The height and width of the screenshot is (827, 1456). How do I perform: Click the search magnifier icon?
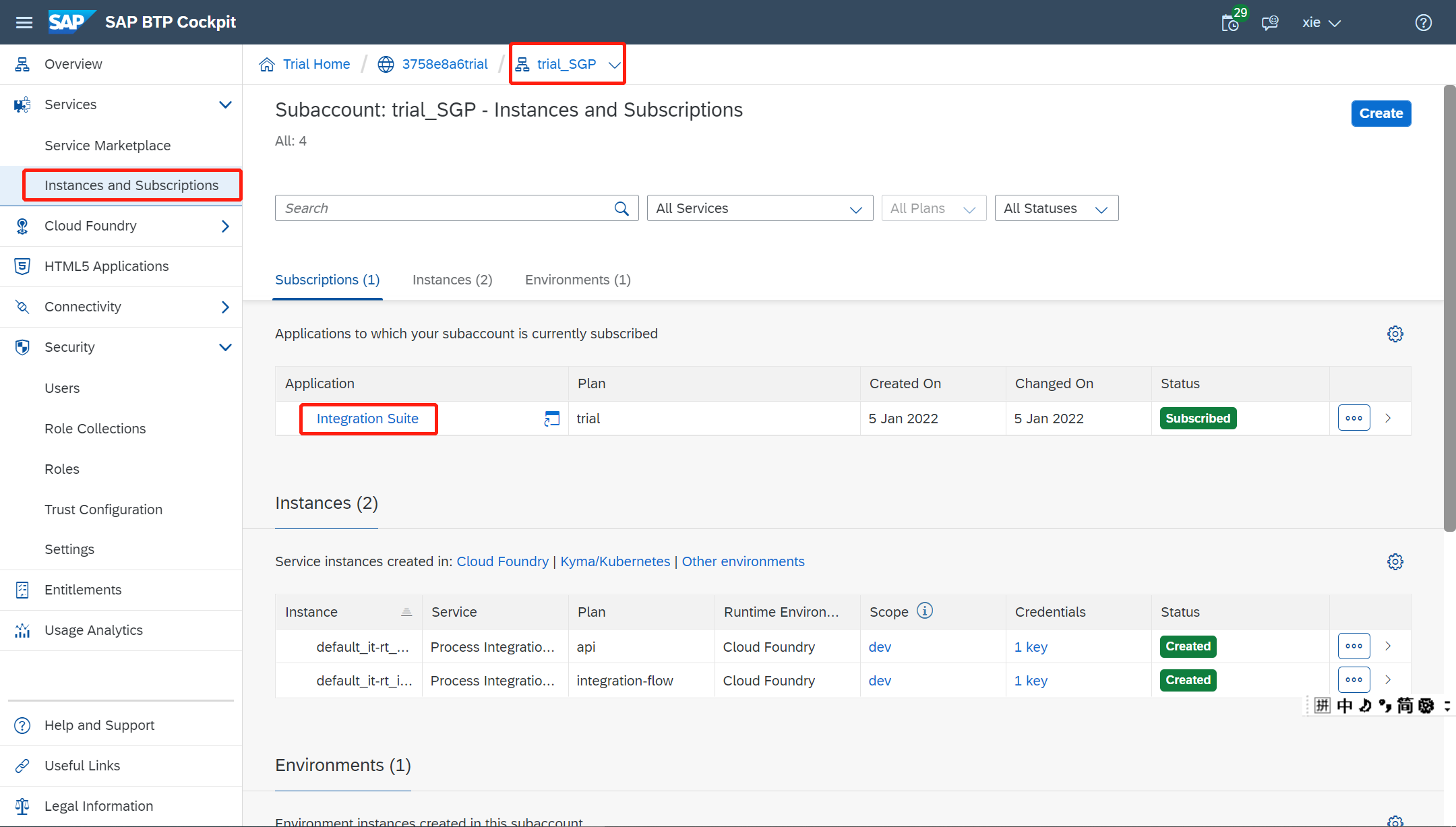(621, 208)
